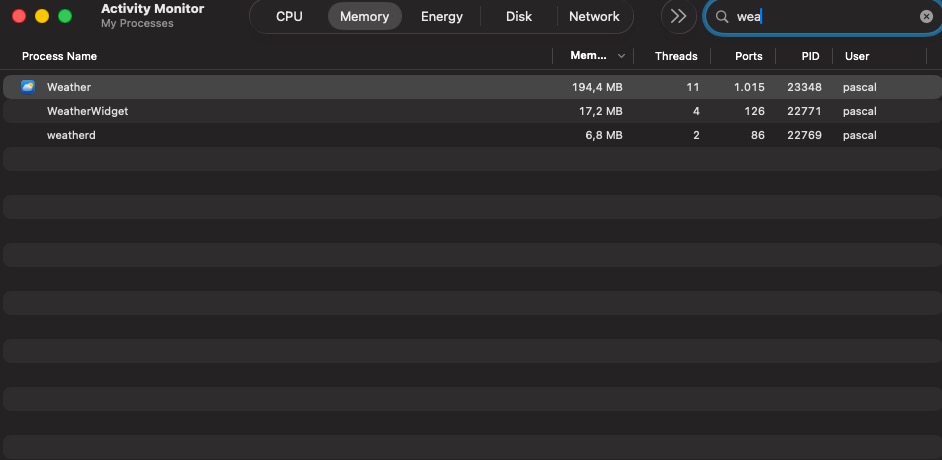Image resolution: width=942 pixels, height=460 pixels.
Task: Select the Weather process row
Action: [x=472, y=87]
